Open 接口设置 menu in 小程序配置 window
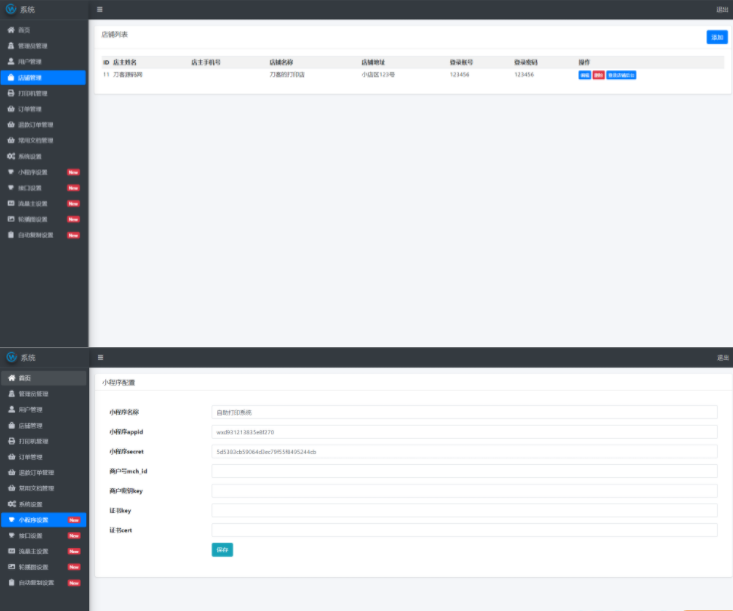Viewport: 733px width, 611px height. 44,536
